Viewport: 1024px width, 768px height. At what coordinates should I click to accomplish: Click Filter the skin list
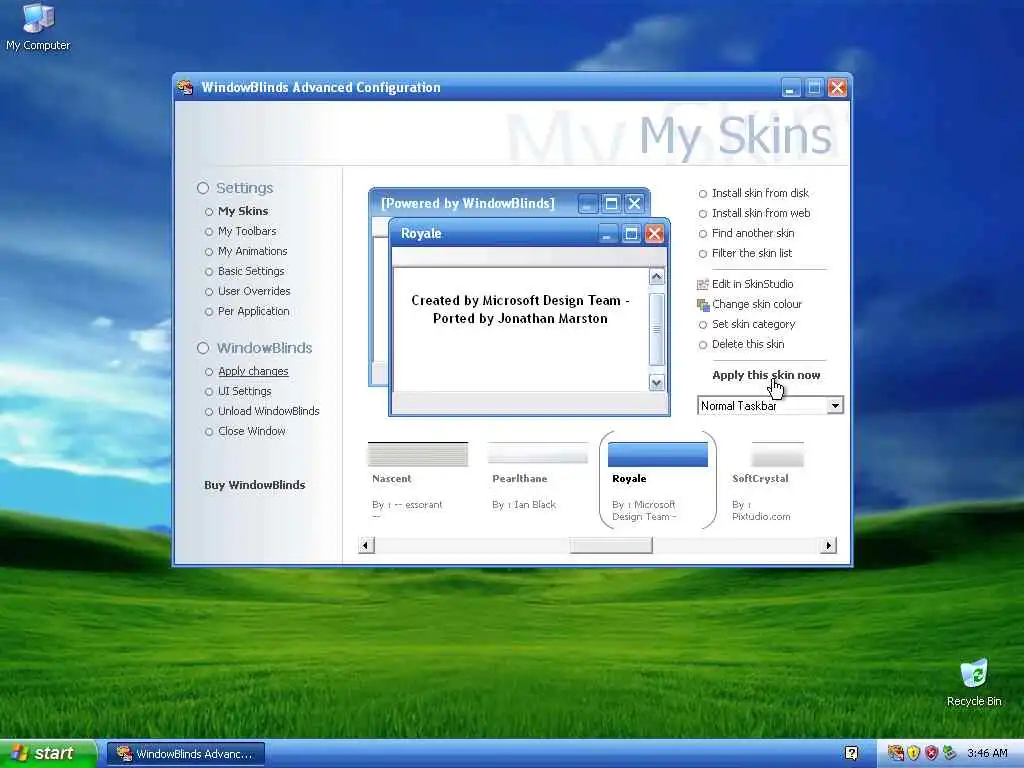point(752,253)
